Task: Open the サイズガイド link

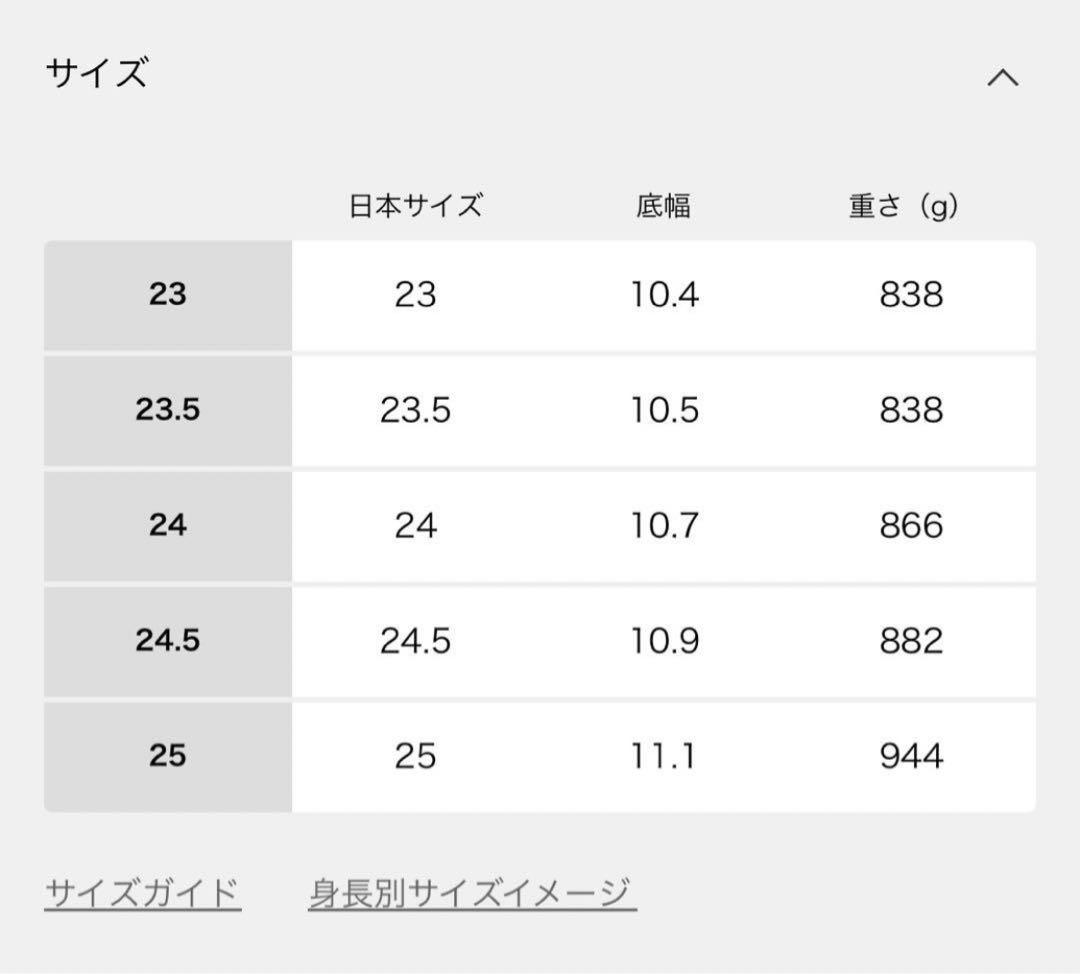Action: [x=143, y=892]
